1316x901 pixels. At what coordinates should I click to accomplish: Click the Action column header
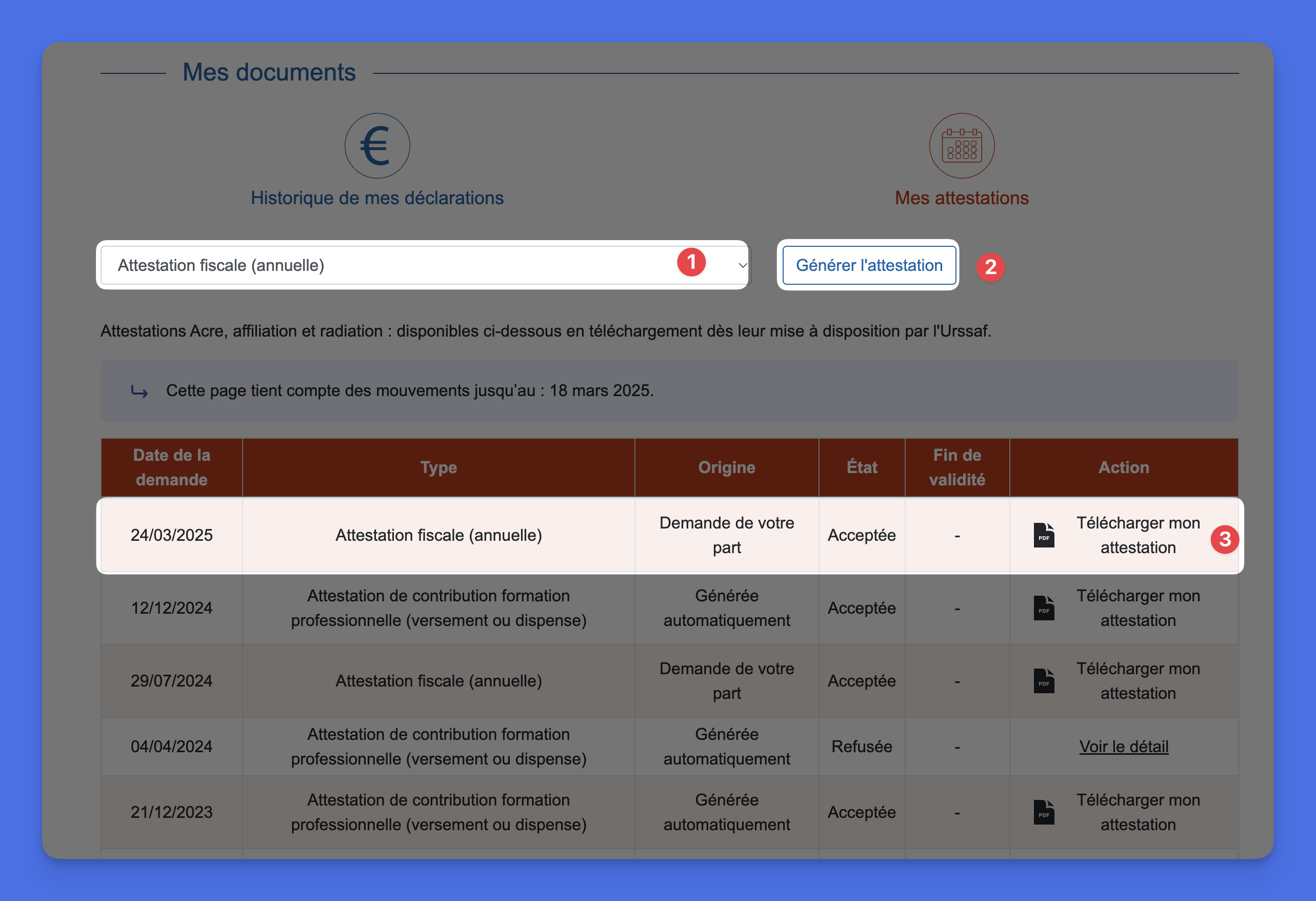pyautogui.click(x=1124, y=467)
